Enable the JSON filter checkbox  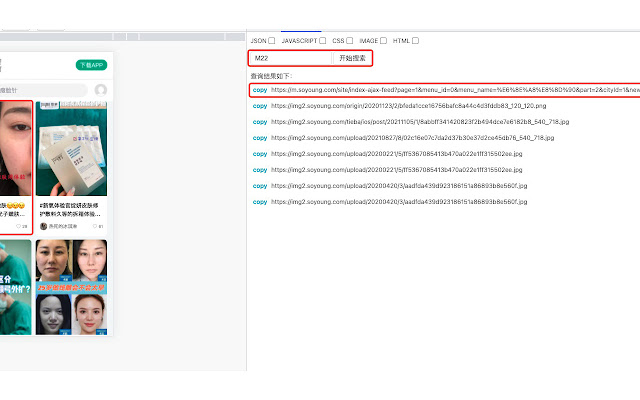[271, 41]
